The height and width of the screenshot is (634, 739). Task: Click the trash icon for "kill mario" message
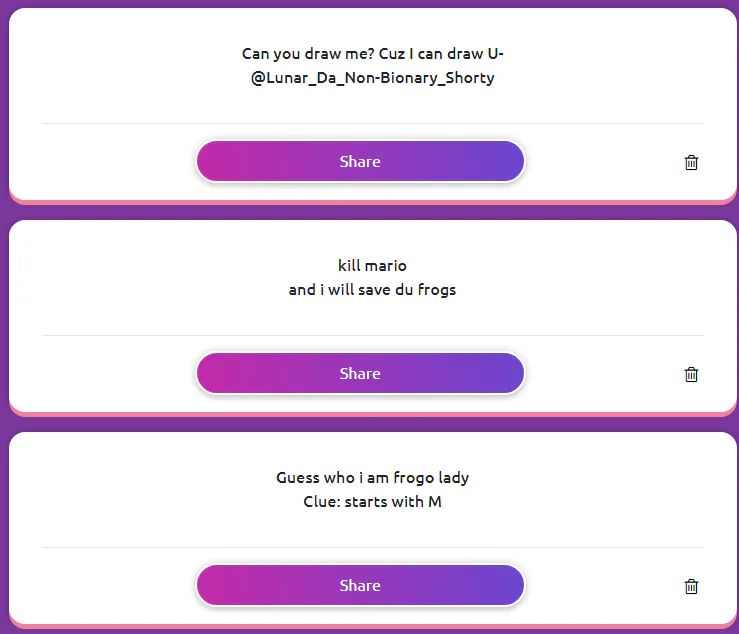click(691, 374)
